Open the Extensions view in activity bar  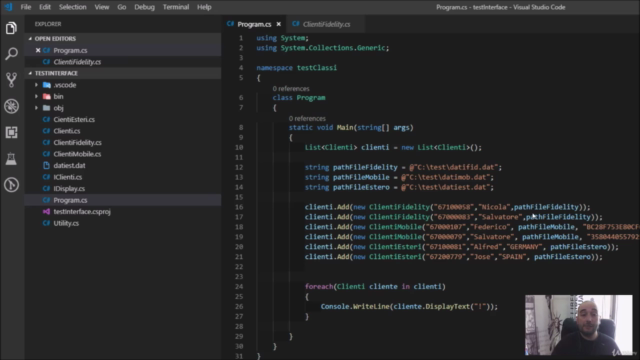(11, 132)
